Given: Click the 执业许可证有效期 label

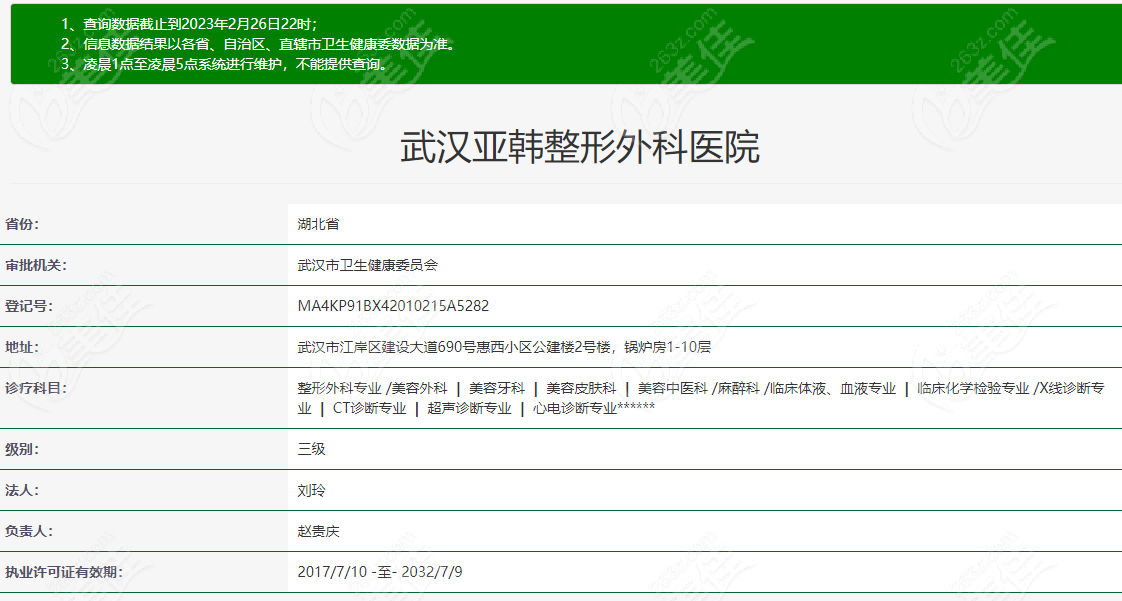Looking at the screenshot, I should 64,572.
